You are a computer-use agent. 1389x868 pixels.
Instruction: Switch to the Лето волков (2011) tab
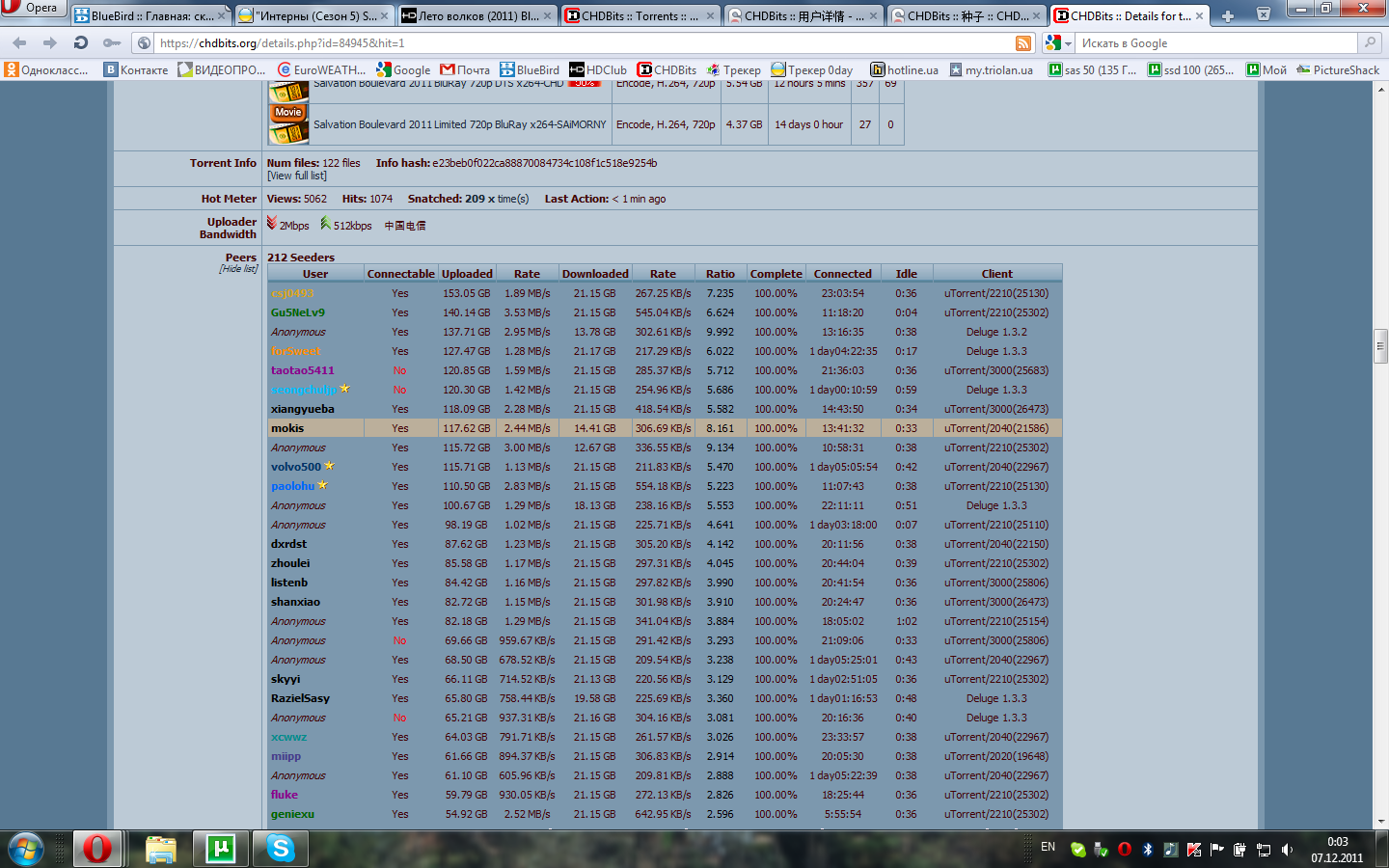point(476,15)
